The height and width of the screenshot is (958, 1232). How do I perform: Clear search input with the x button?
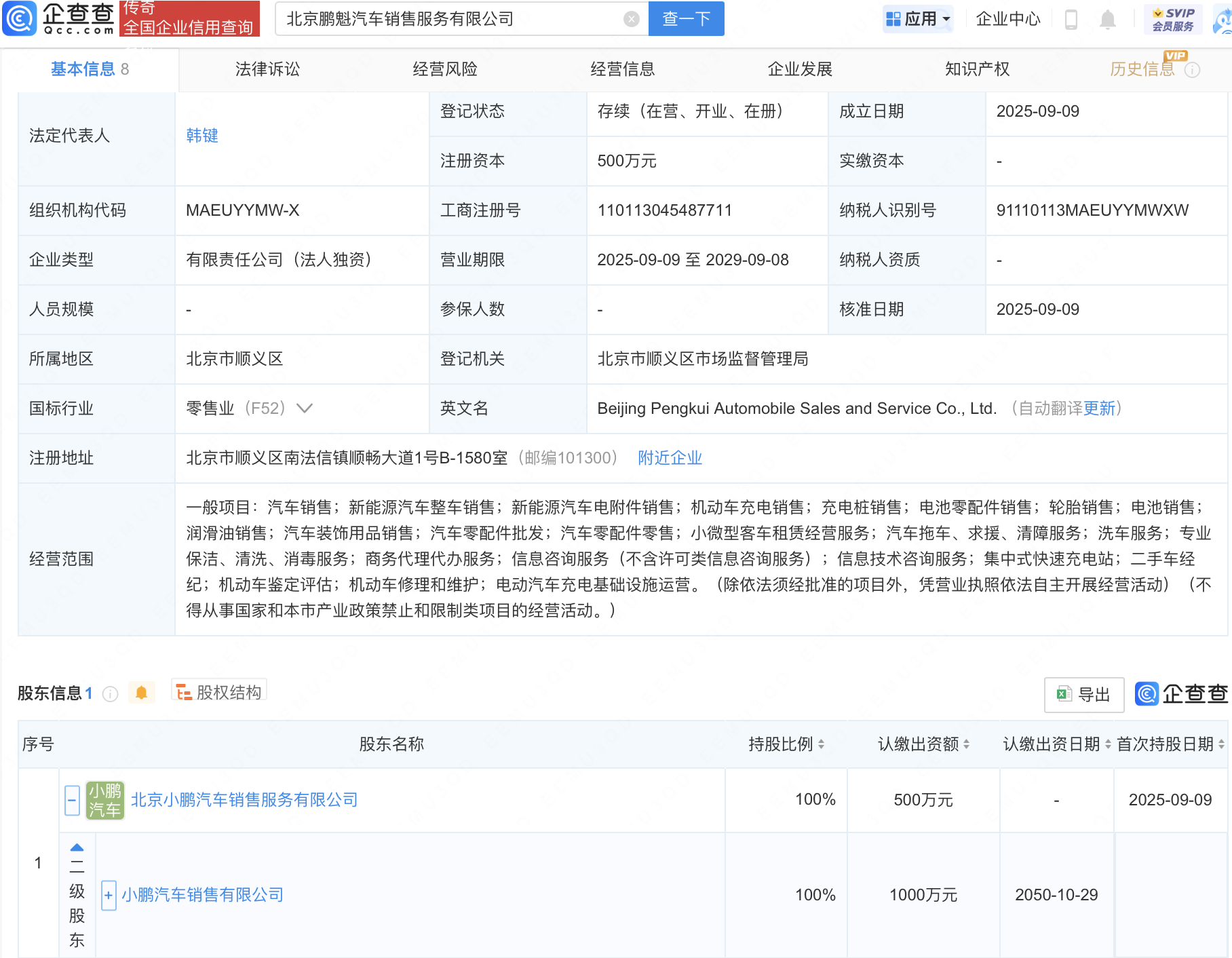632,19
